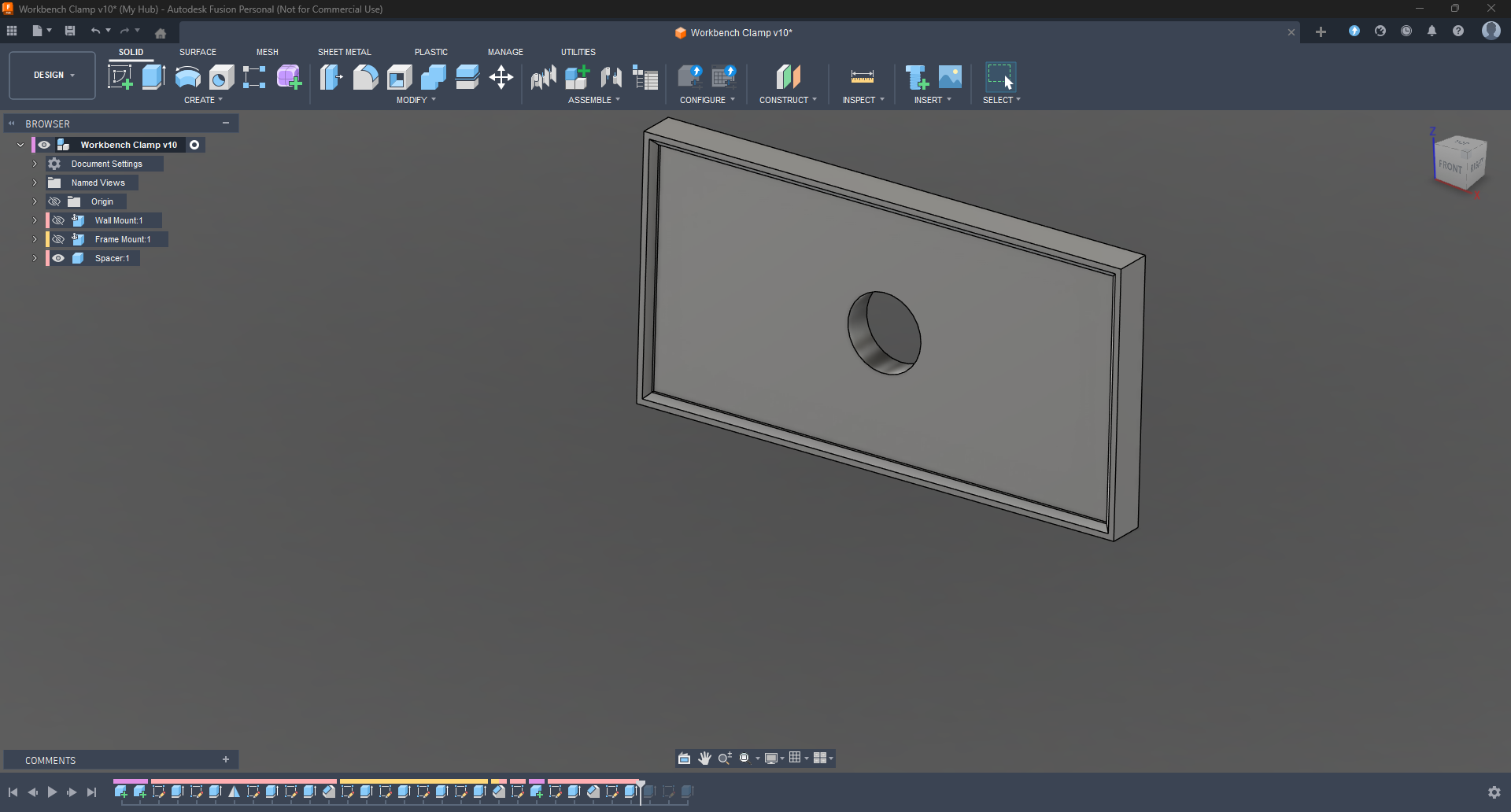Expand the Document Settings node

(x=35, y=164)
